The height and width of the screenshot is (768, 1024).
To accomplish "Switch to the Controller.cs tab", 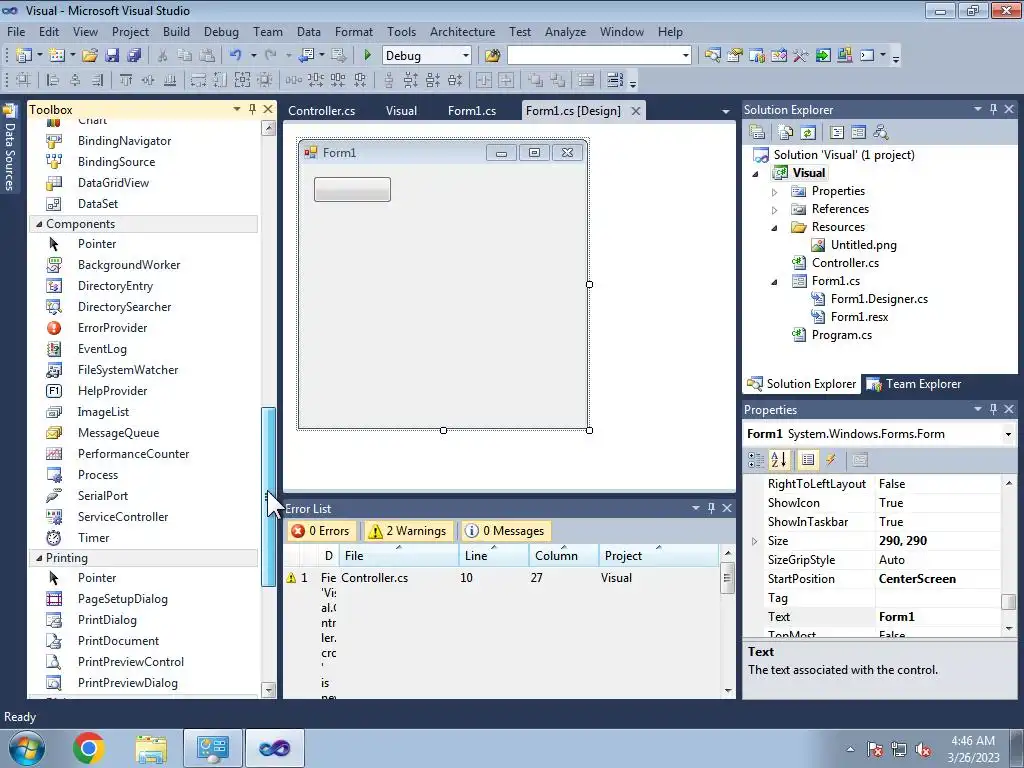I will coord(321,110).
